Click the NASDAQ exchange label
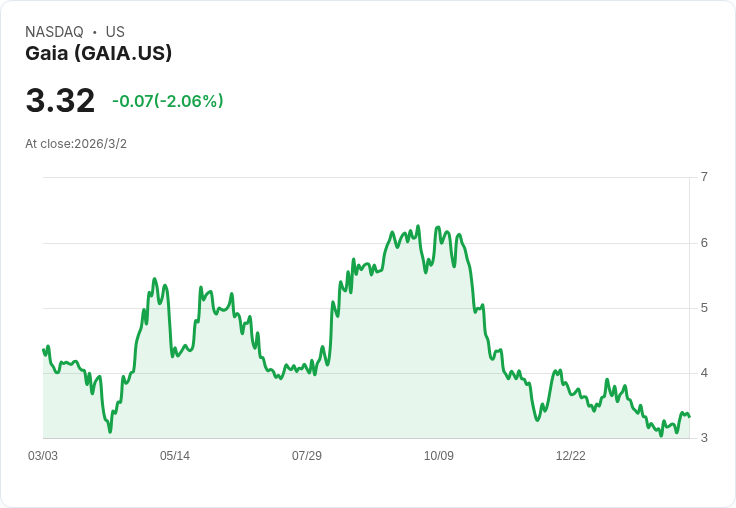The height and width of the screenshot is (508, 736). tap(54, 32)
